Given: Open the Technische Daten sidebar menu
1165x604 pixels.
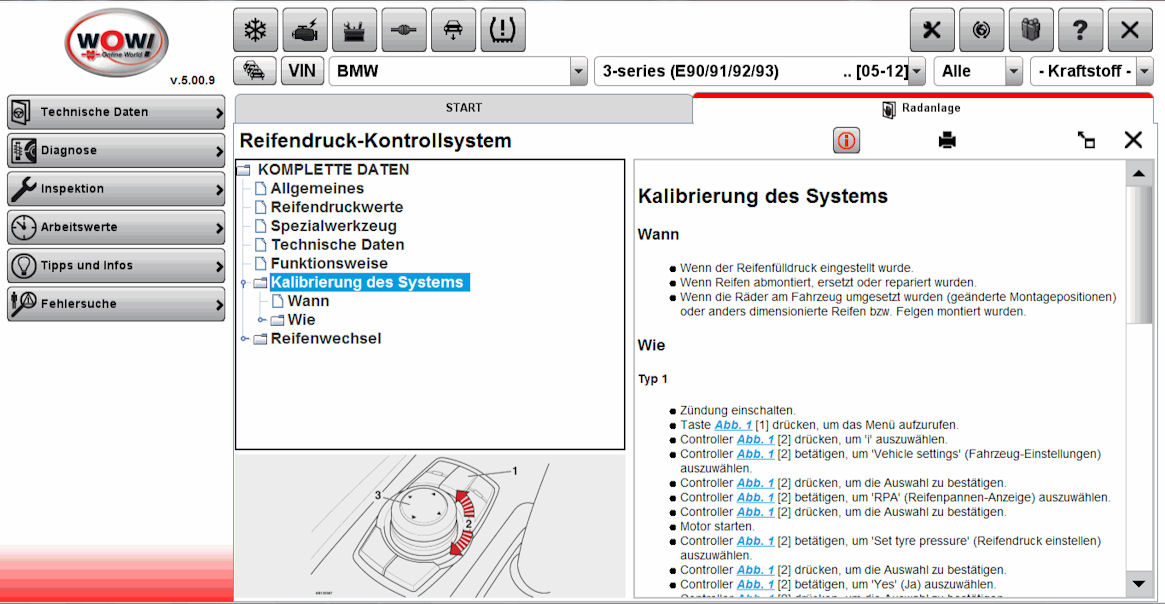Looking at the screenshot, I should [116, 112].
